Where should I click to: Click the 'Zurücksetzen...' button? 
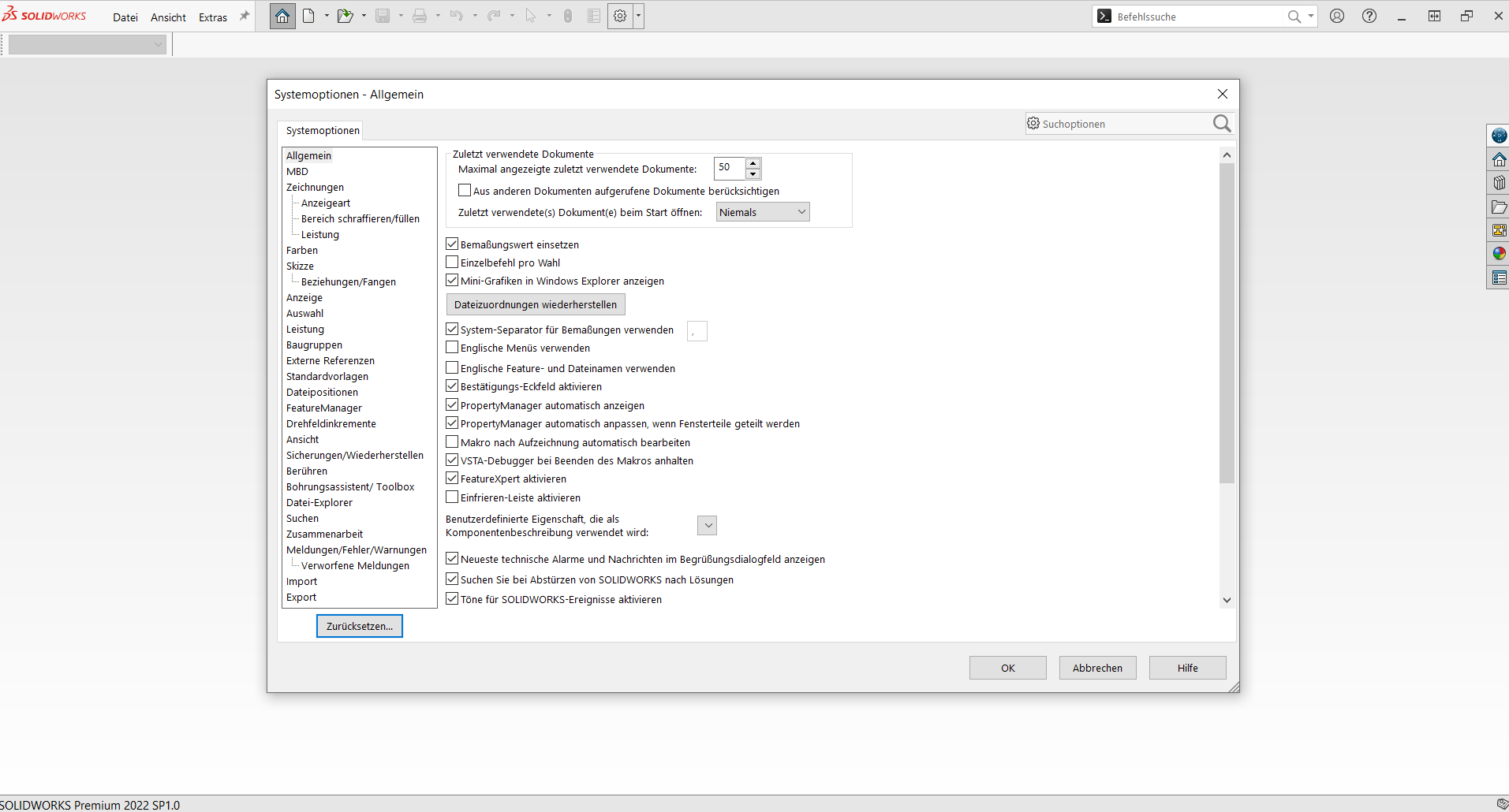[360, 626]
